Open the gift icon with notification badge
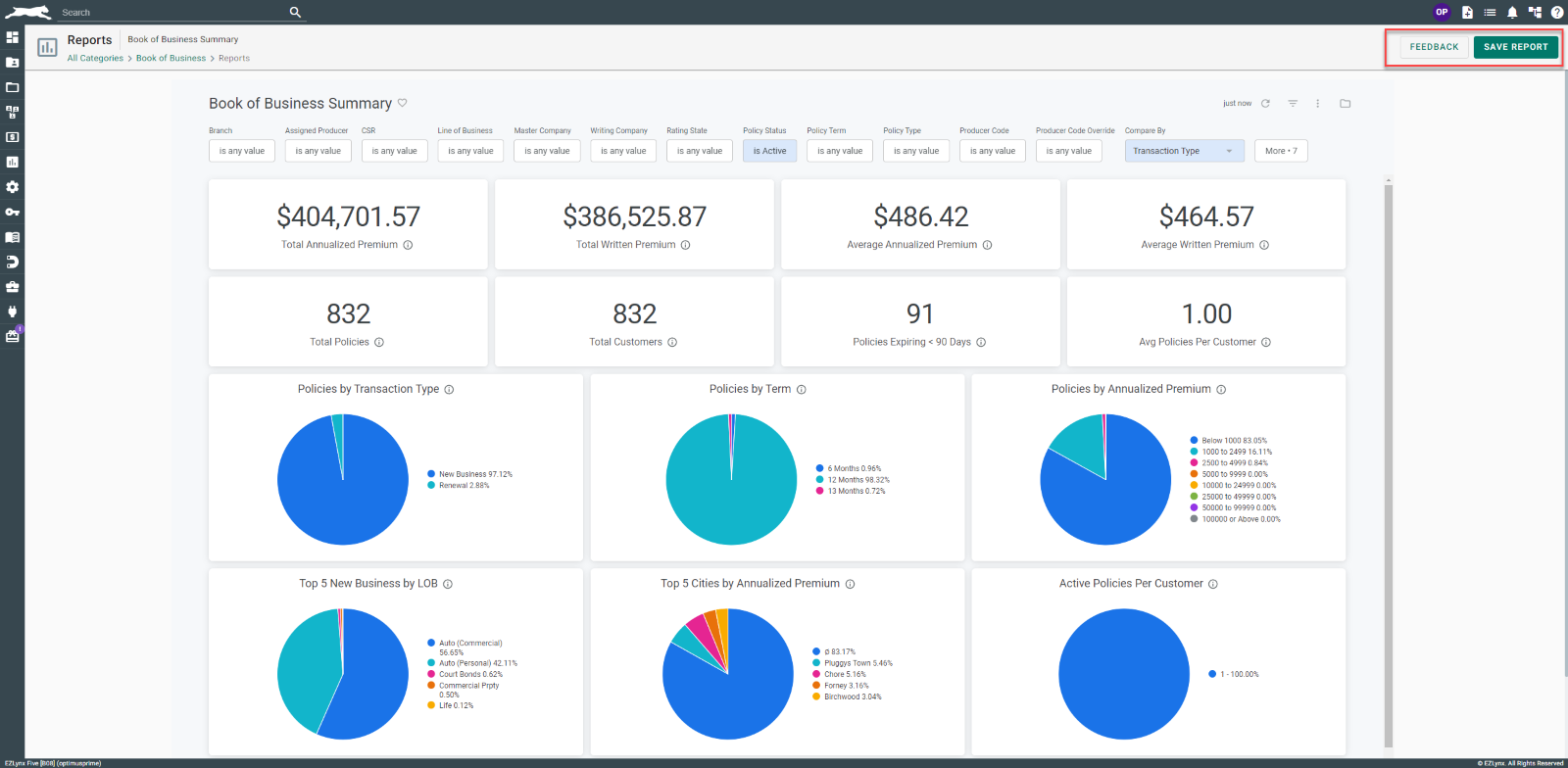The height and width of the screenshot is (768, 1568). [13, 336]
